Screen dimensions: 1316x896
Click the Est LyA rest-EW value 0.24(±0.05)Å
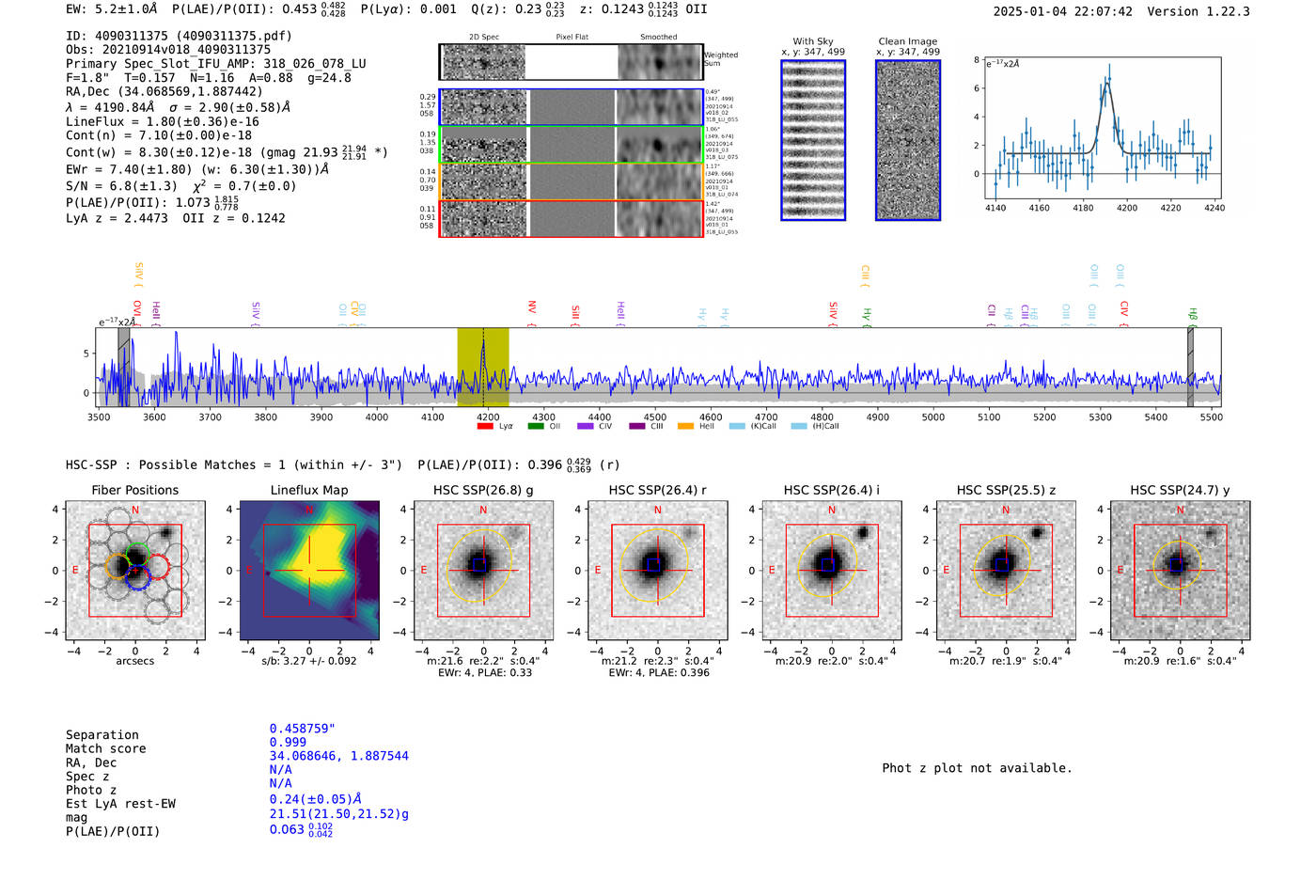pos(316,799)
